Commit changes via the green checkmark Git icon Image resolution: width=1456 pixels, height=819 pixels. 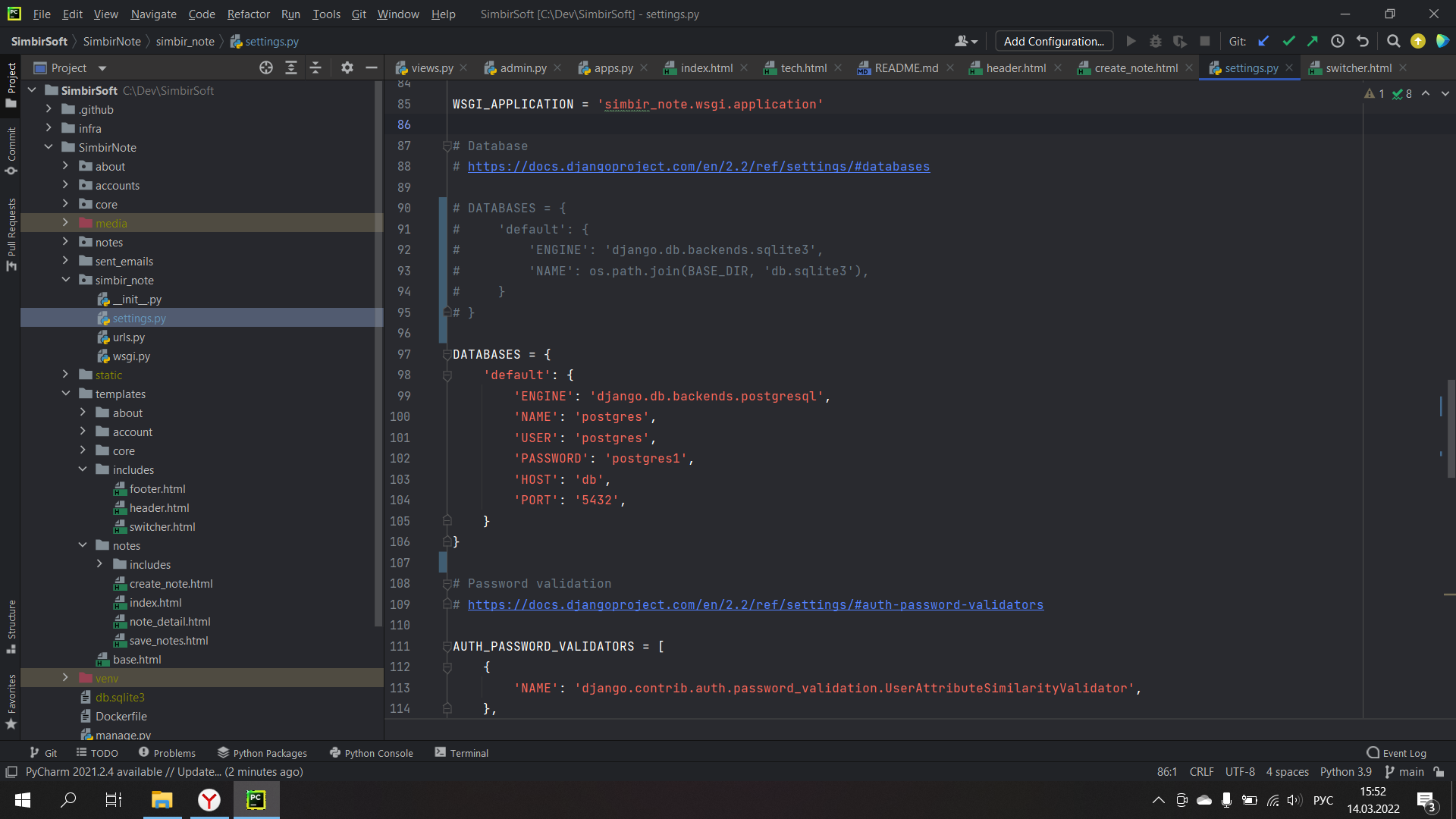pyautogui.click(x=1288, y=41)
